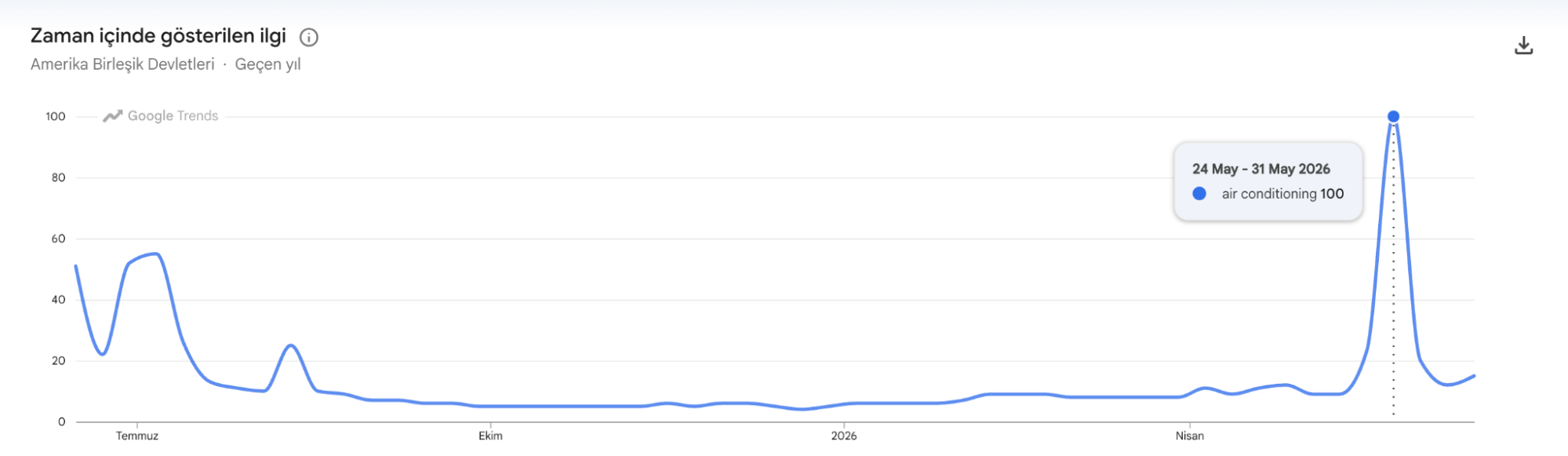1568x456 pixels.
Task: Click the 'Zaman içinde gösterilen ilgi' heading
Action: tap(158, 36)
